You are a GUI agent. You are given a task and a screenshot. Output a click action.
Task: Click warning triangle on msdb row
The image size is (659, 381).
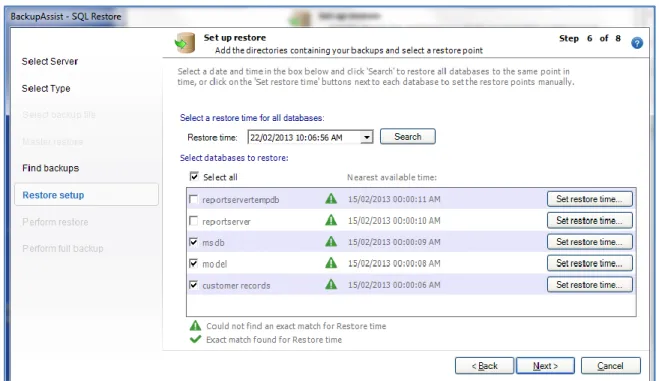point(331,242)
